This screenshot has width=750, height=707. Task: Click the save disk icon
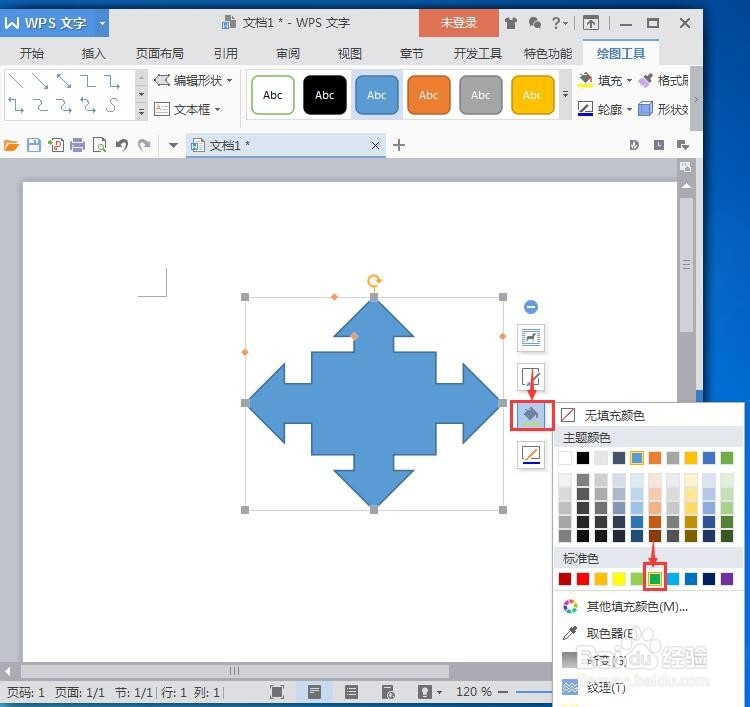pos(33,145)
